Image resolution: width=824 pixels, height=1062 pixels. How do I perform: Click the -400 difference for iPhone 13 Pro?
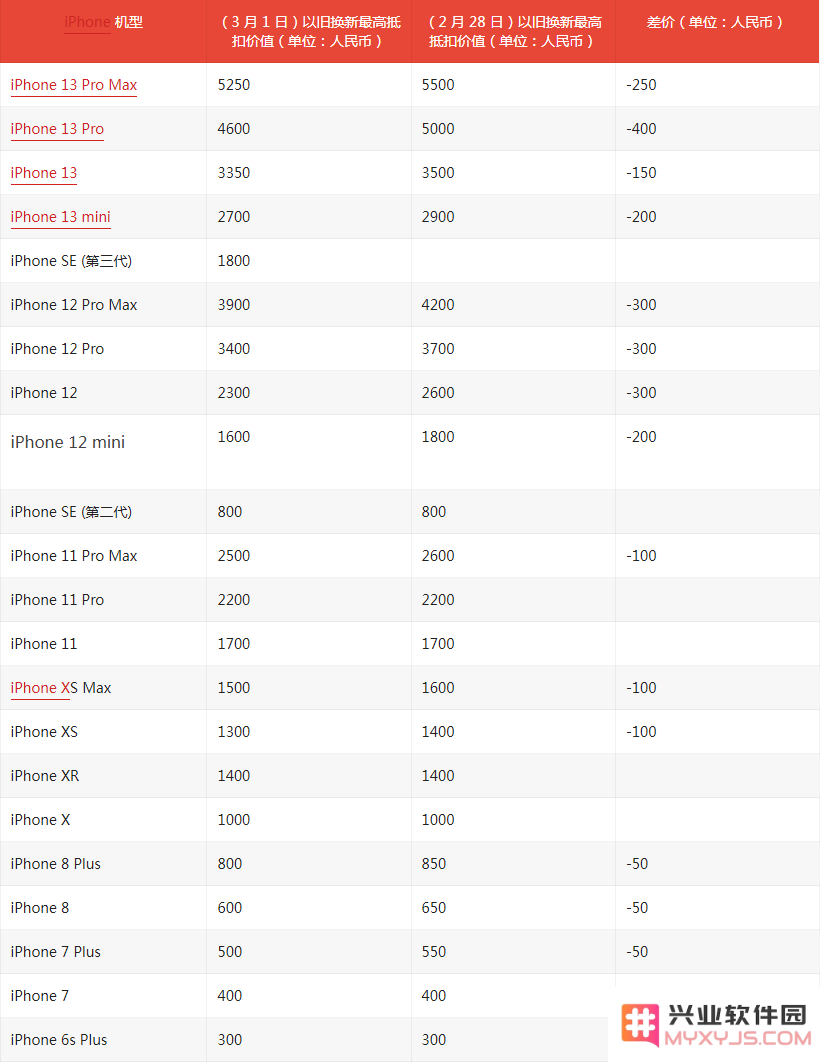pos(641,129)
